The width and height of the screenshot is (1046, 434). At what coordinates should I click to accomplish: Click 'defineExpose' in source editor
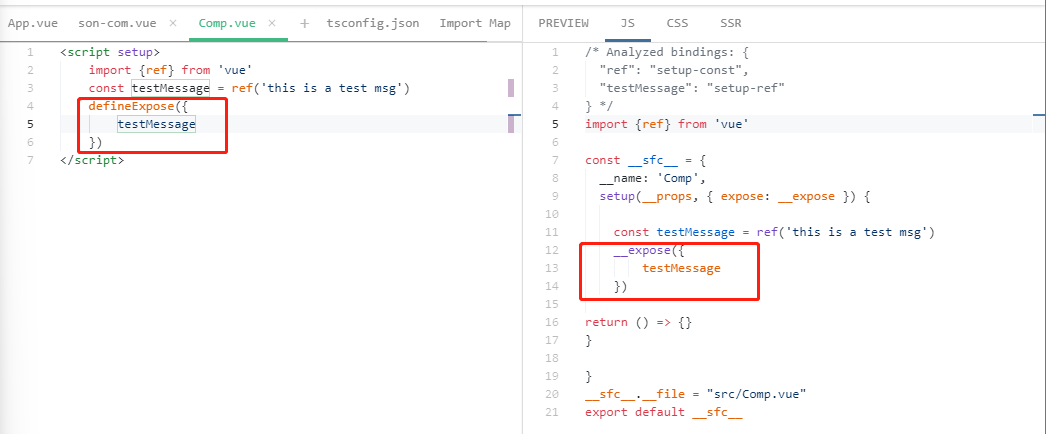(x=131, y=106)
